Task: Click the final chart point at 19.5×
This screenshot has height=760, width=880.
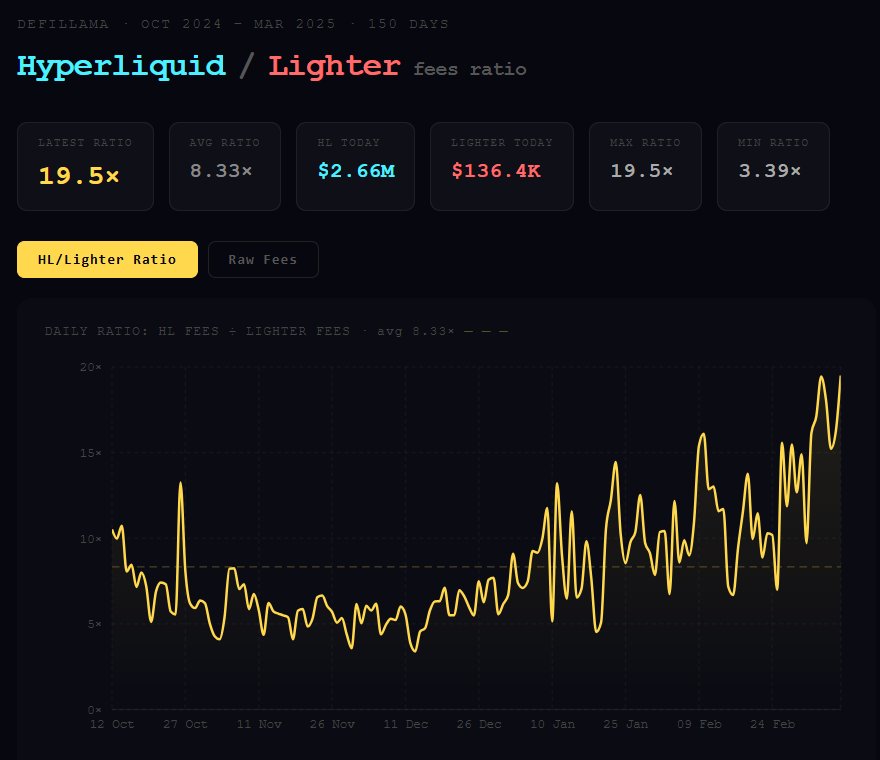Action: click(x=840, y=376)
